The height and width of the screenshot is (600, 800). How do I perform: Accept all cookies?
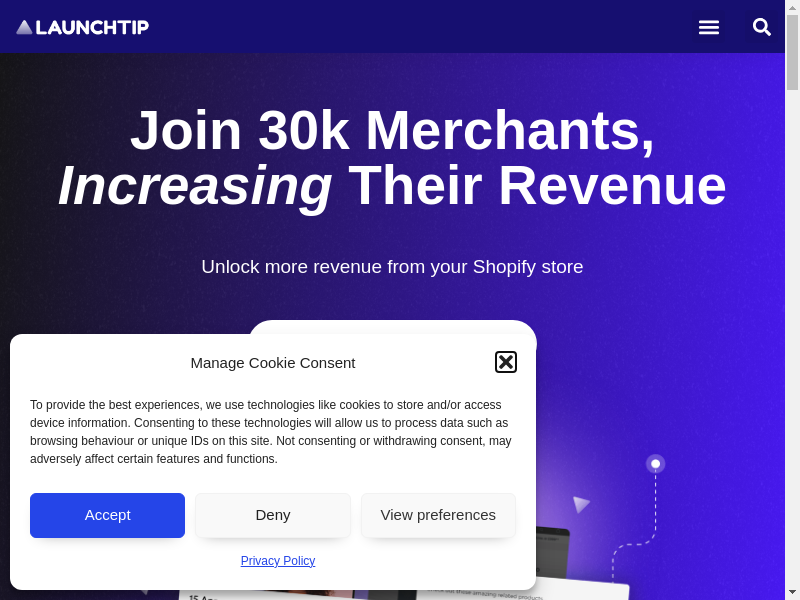pyautogui.click(x=107, y=515)
